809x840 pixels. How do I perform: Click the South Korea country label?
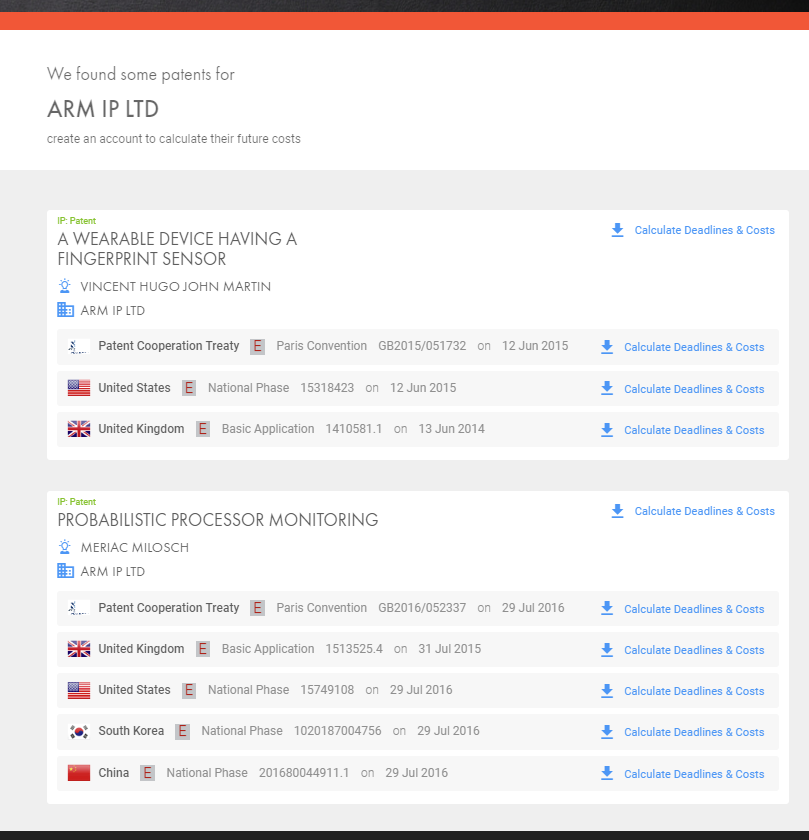tap(131, 731)
